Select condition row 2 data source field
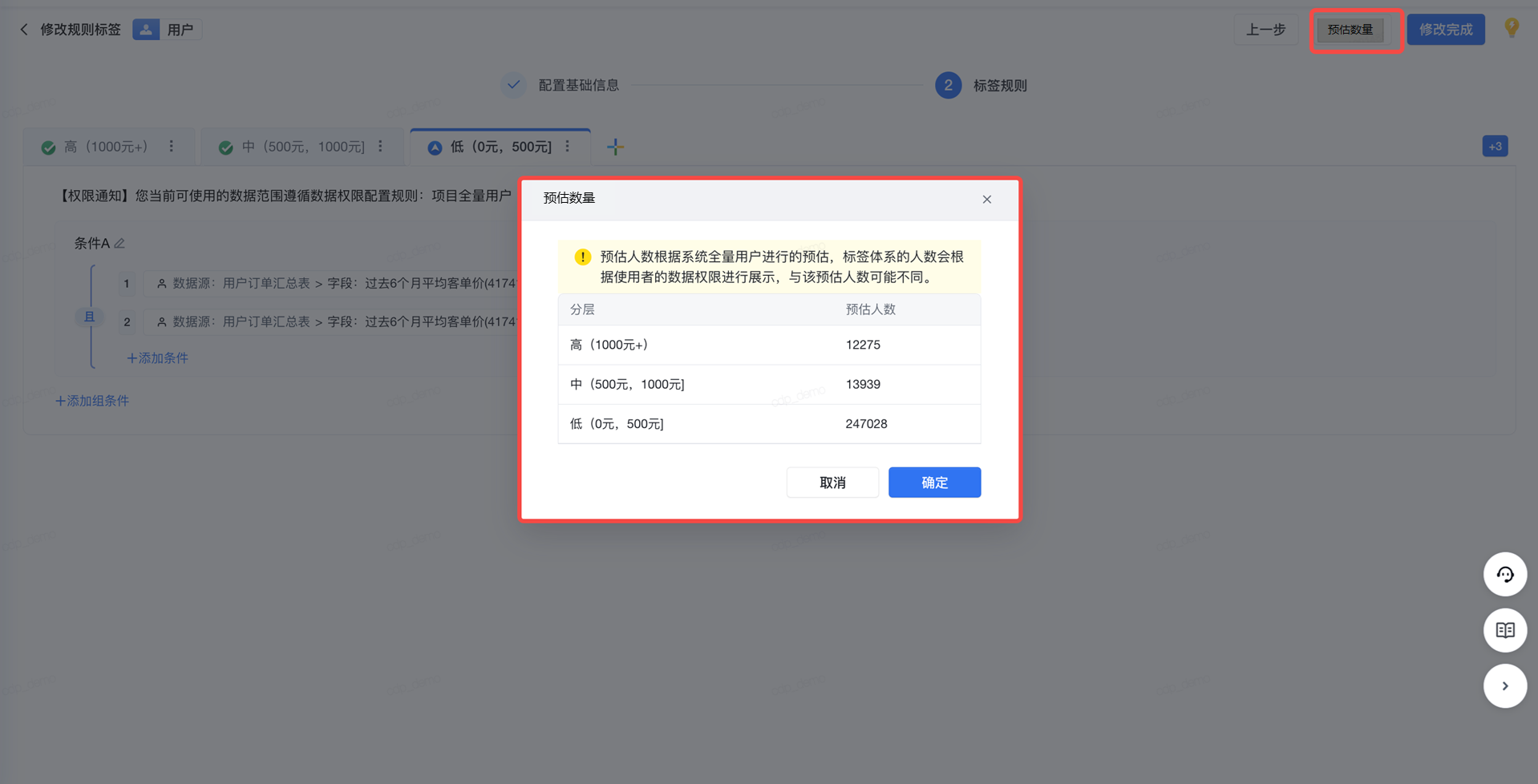The width and height of the screenshot is (1538, 784). pos(332,321)
